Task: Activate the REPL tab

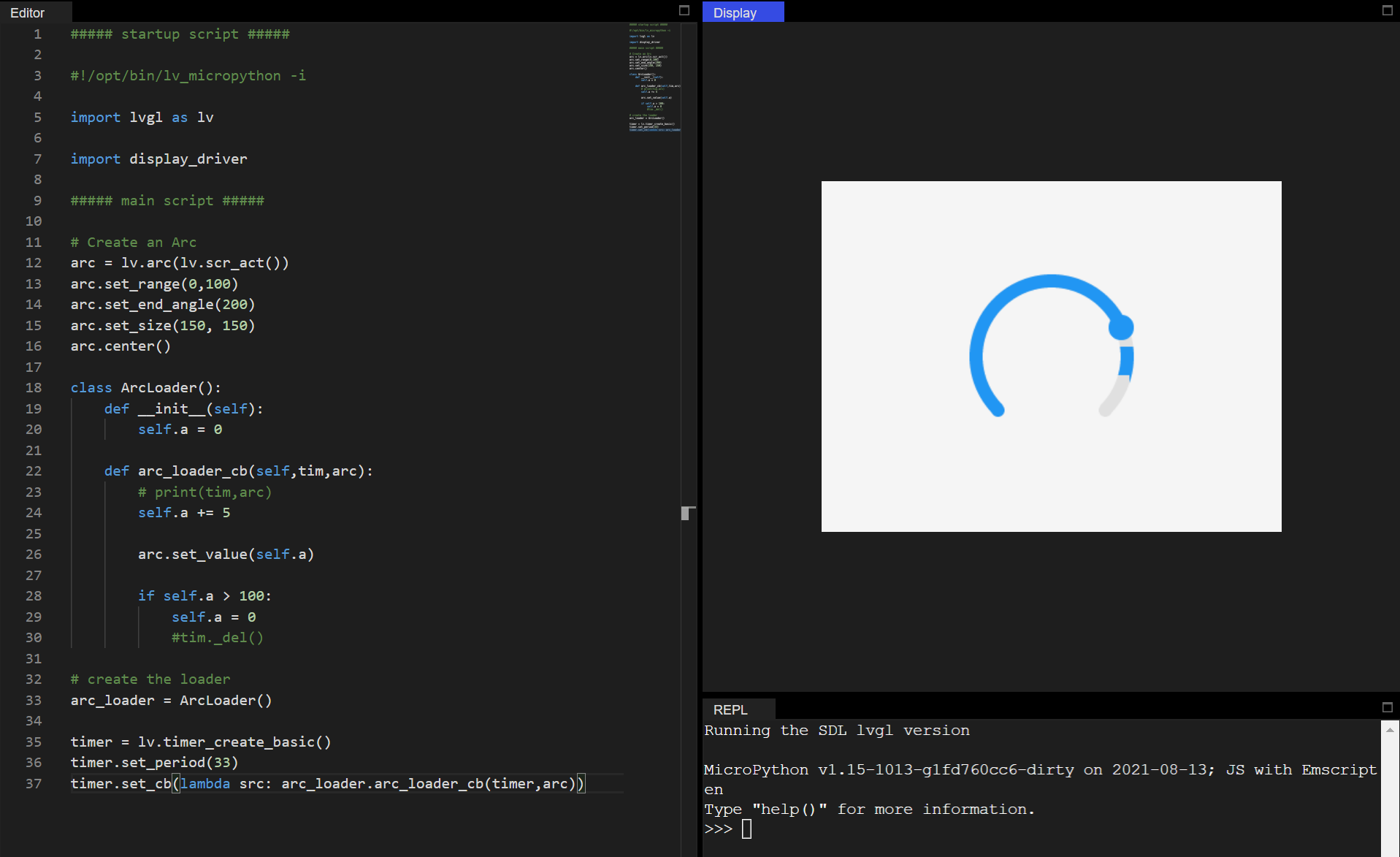Action: [731, 709]
